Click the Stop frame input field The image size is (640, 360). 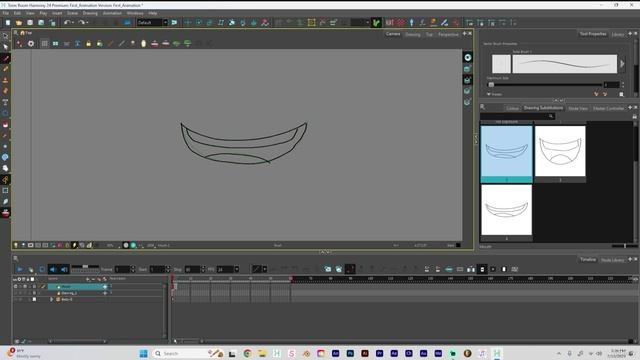[192, 269]
